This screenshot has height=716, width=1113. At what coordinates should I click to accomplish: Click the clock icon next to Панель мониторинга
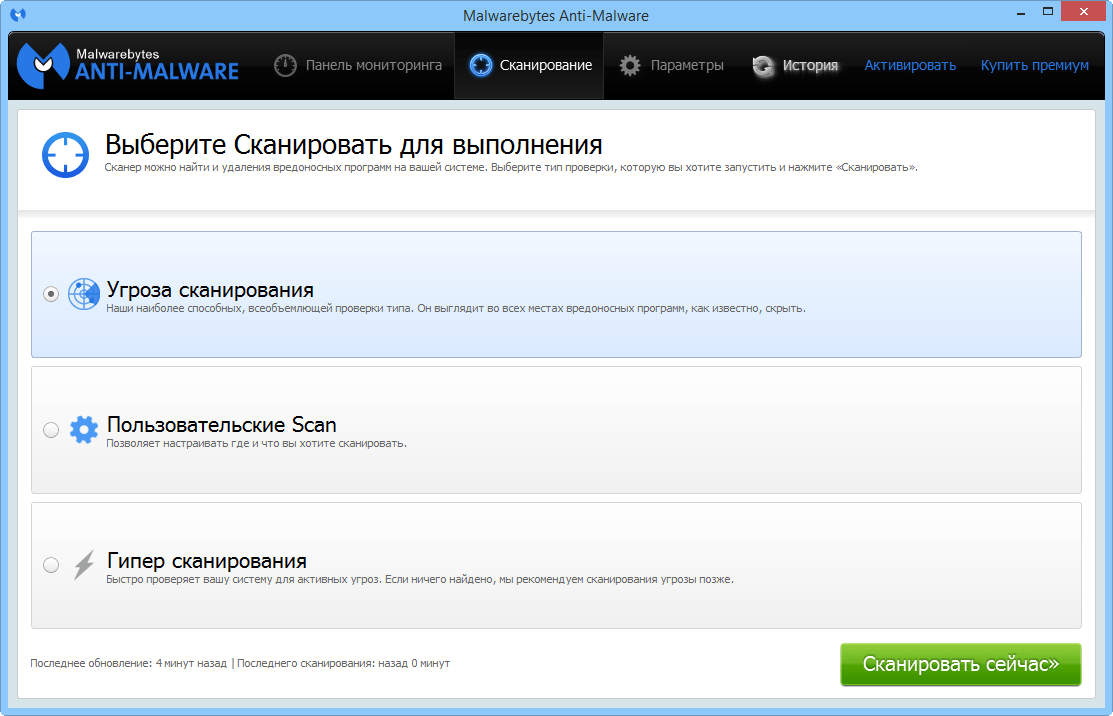click(285, 64)
